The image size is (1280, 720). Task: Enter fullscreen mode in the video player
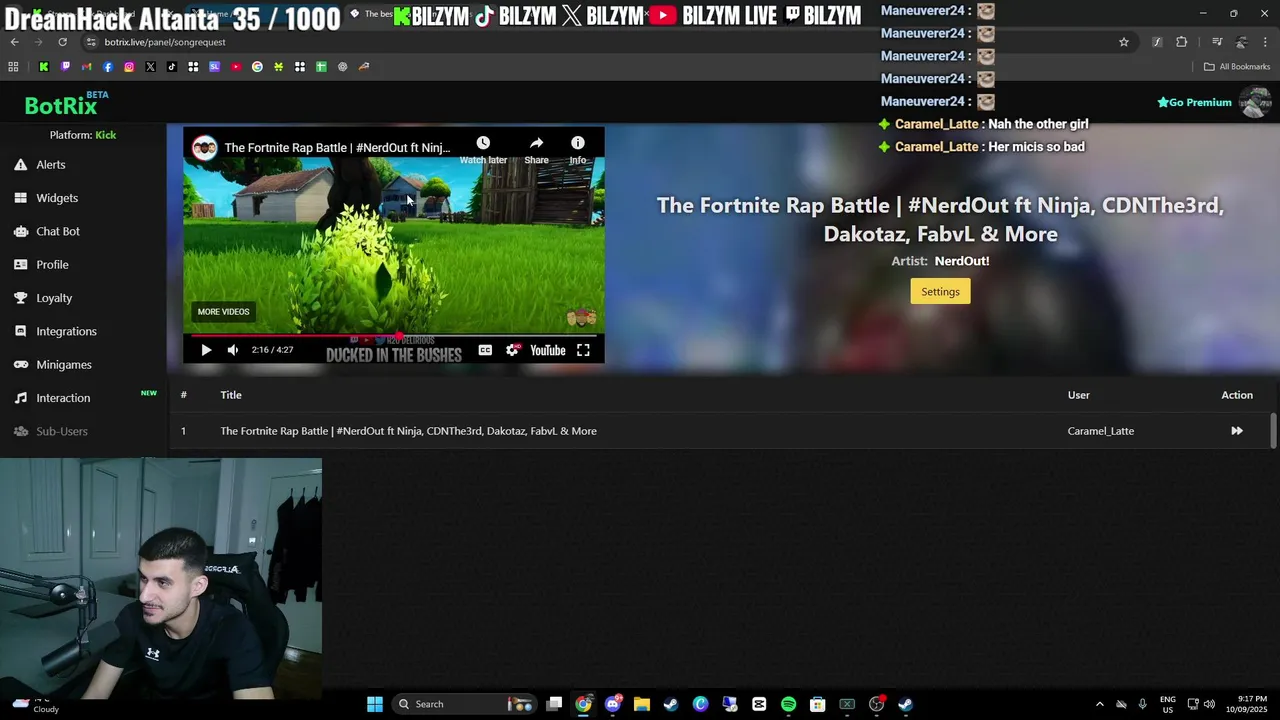(583, 350)
